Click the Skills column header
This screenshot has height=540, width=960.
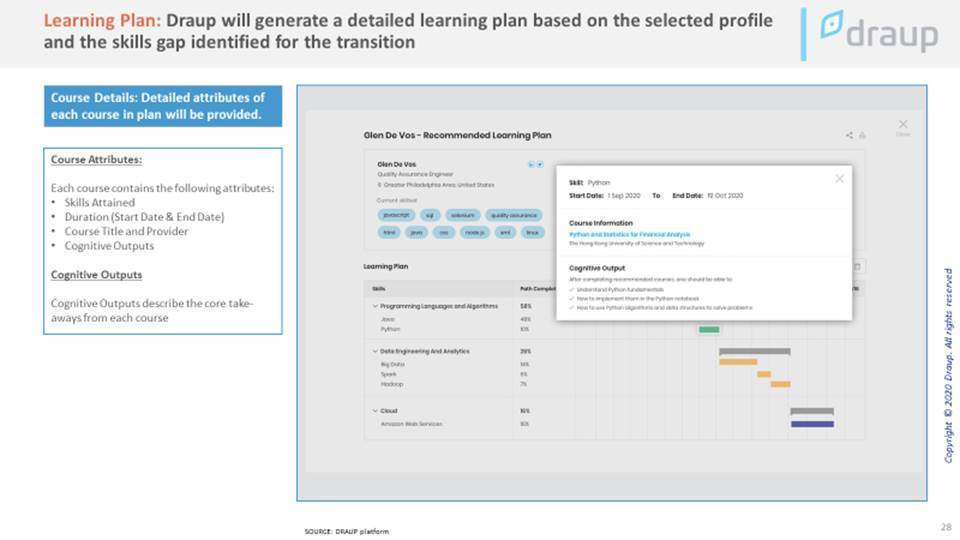click(378, 289)
